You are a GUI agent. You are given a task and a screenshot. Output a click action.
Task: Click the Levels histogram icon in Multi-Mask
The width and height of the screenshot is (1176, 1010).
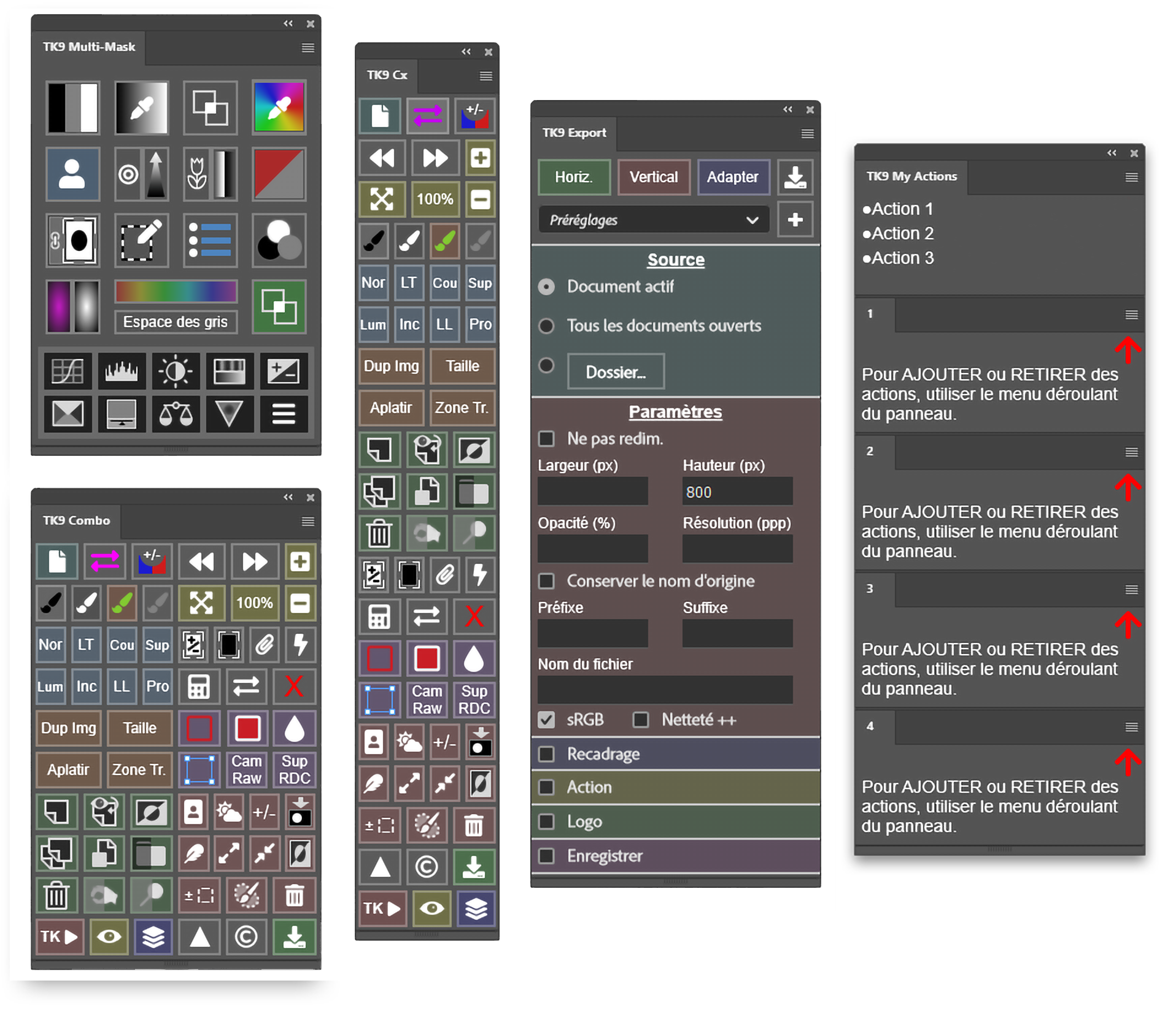coord(122,371)
